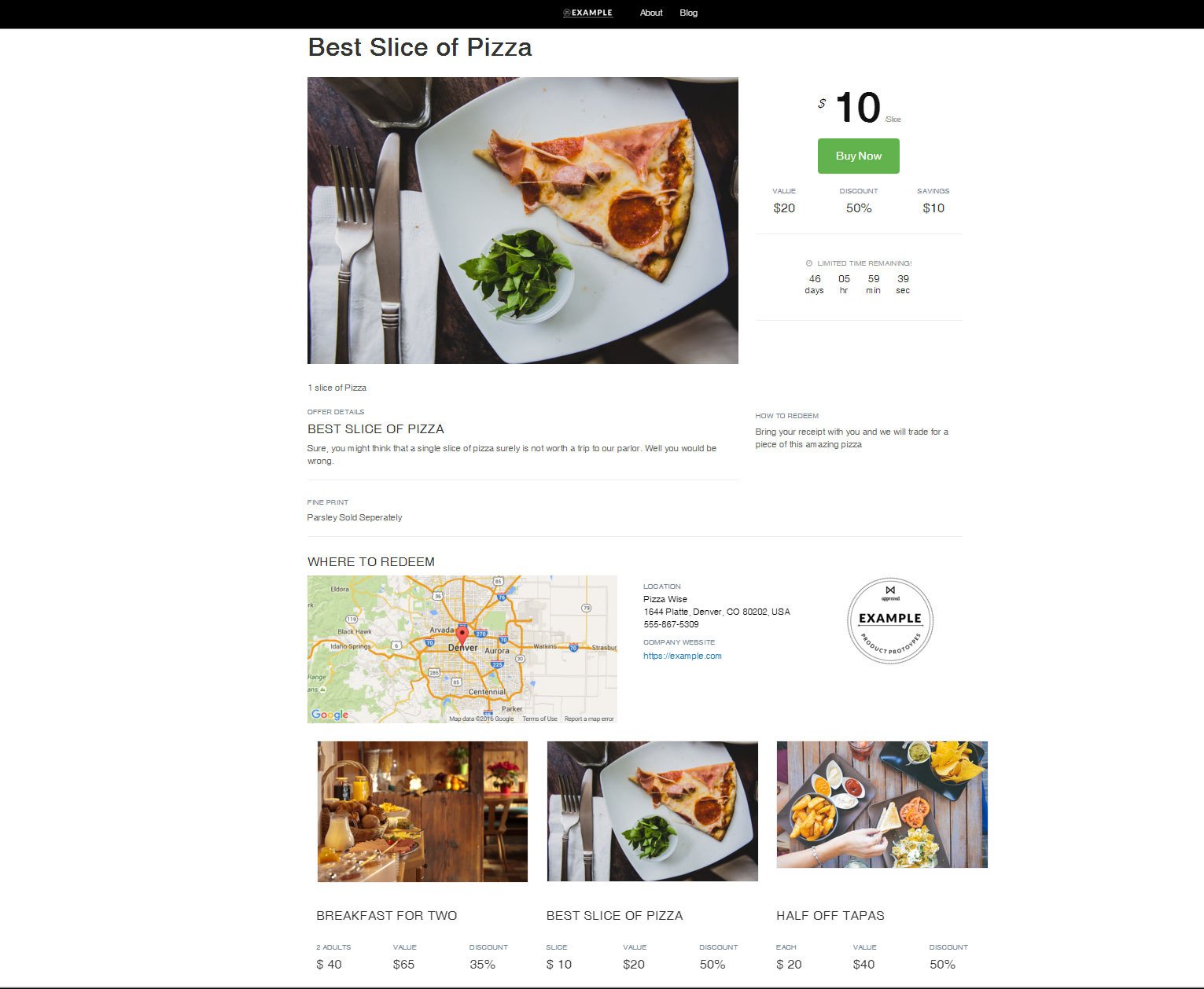1204x989 pixels.
Task: Click the Google logo on the map
Action: [x=330, y=714]
